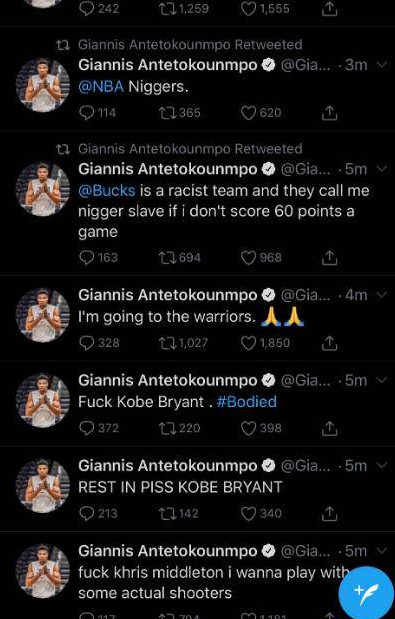Open the @NBA mention link
The image size is (395, 619).
click(101, 86)
